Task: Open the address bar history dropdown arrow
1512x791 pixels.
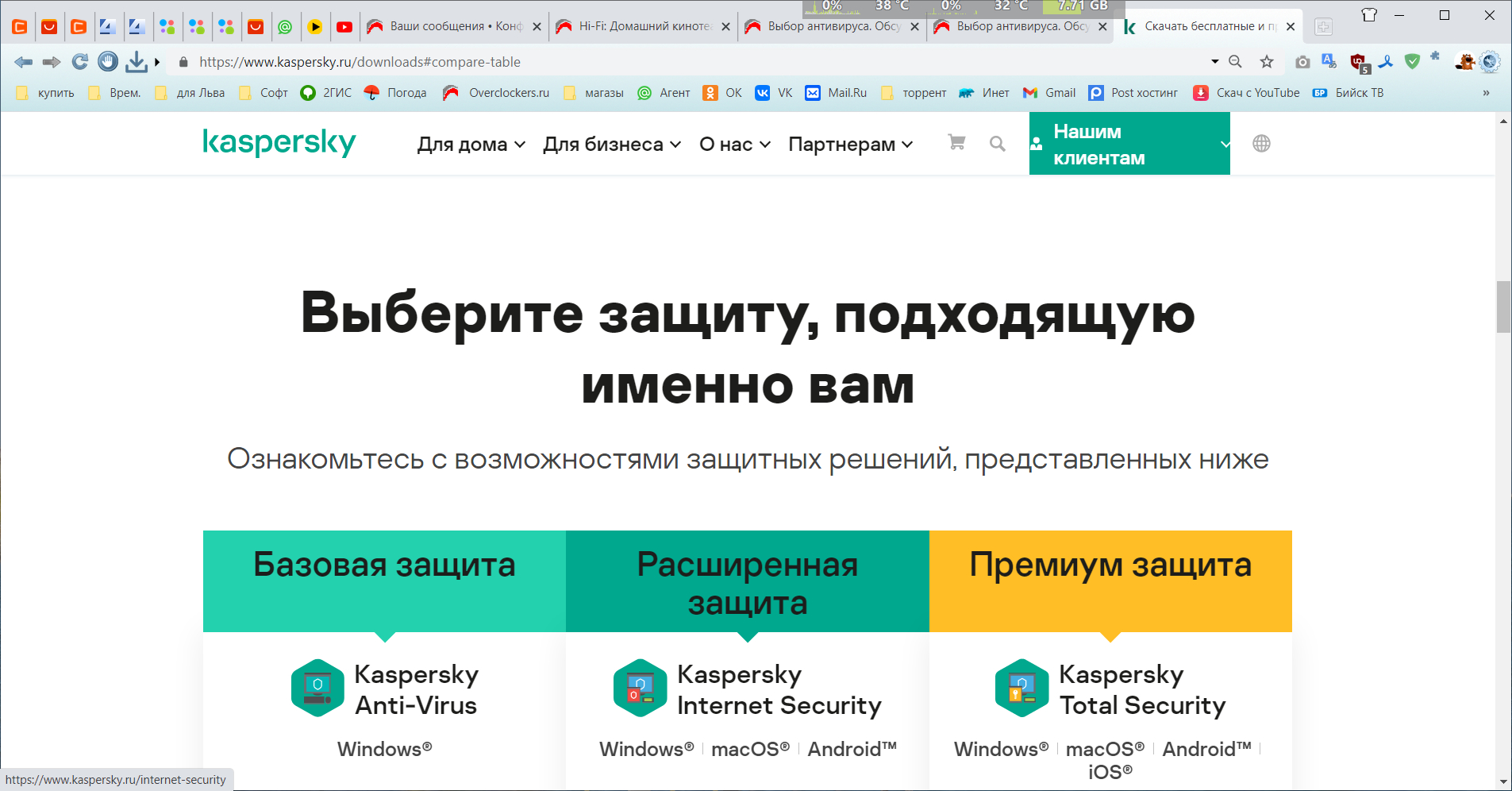Action: click(1214, 62)
